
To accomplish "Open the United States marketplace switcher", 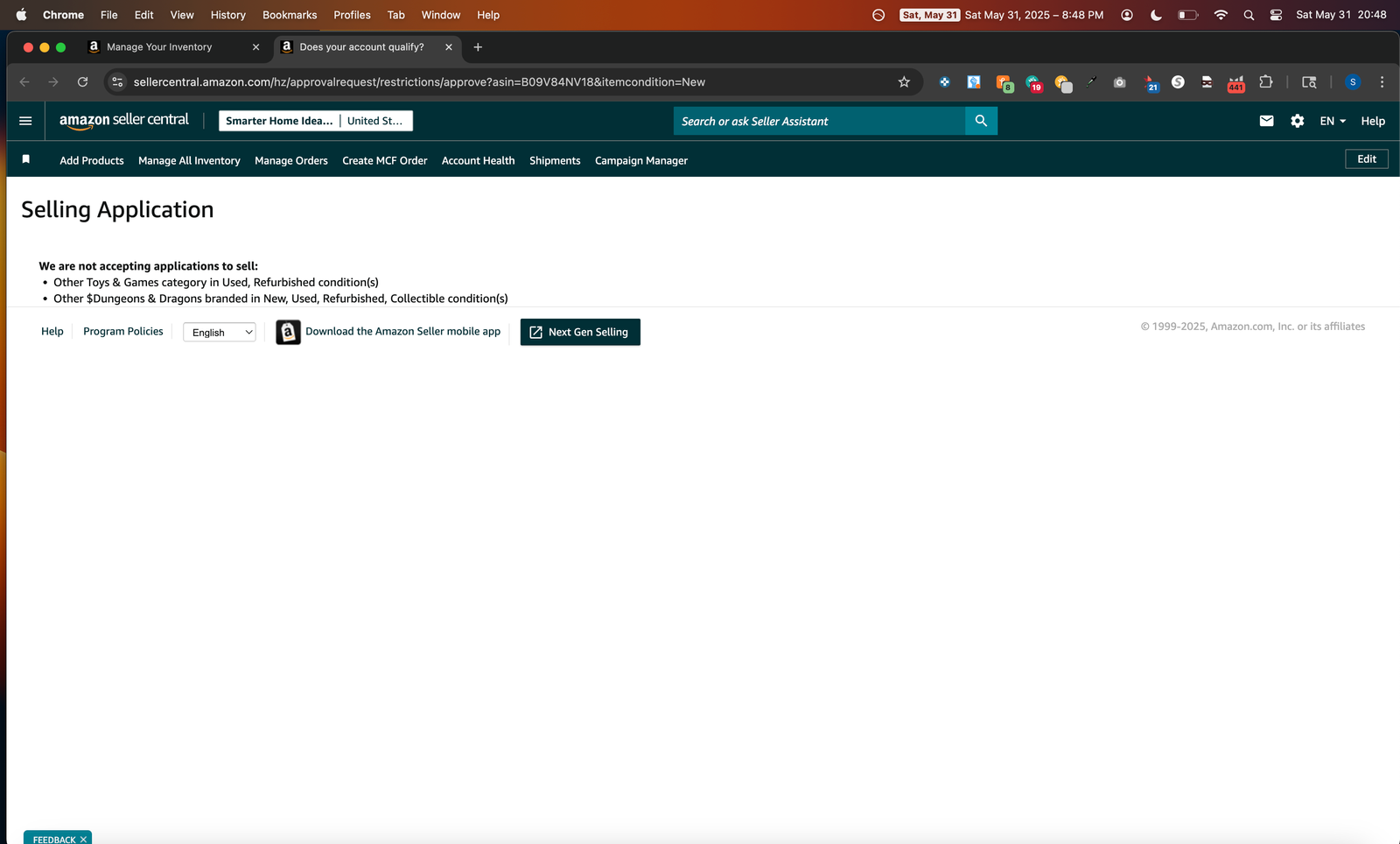I will click(x=374, y=121).
